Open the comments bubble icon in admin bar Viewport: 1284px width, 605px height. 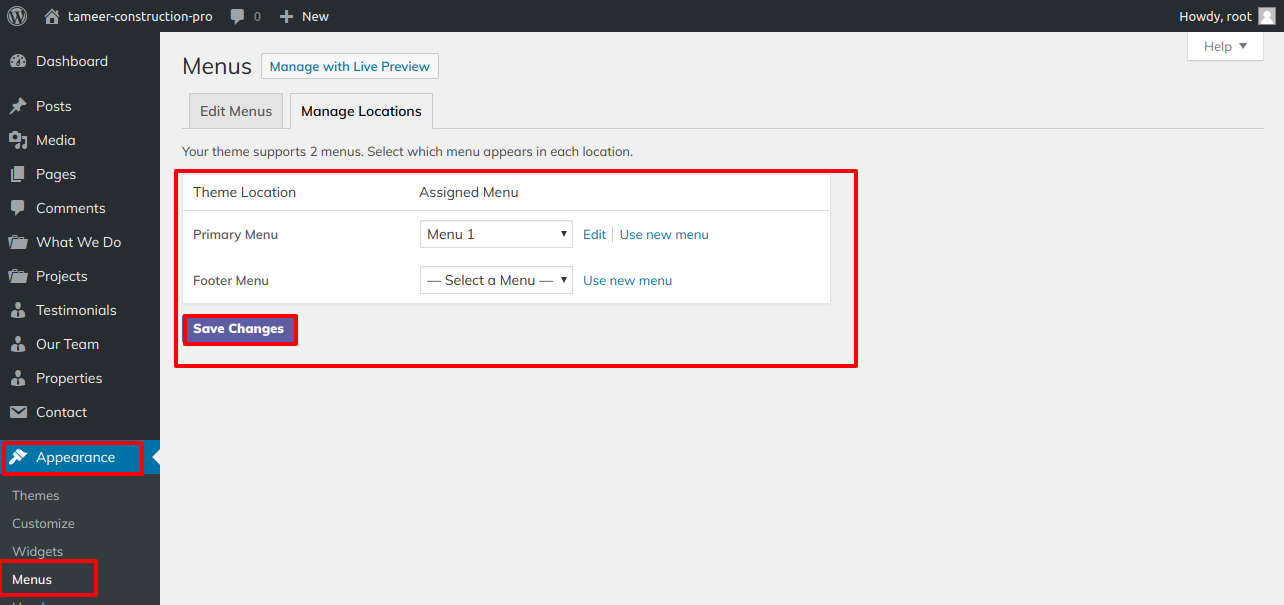point(237,16)
